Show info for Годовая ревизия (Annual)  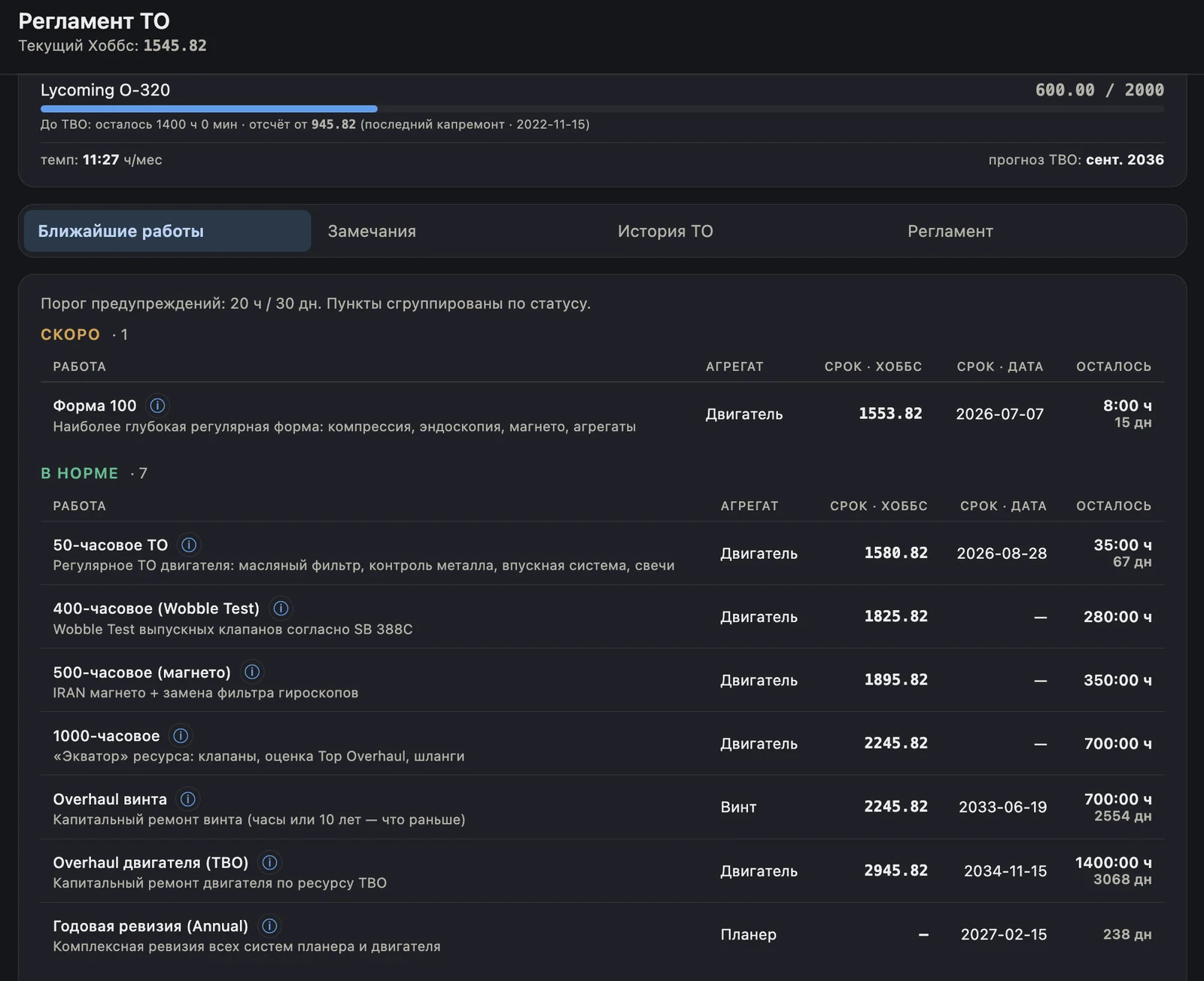click(x=269, y=926)
